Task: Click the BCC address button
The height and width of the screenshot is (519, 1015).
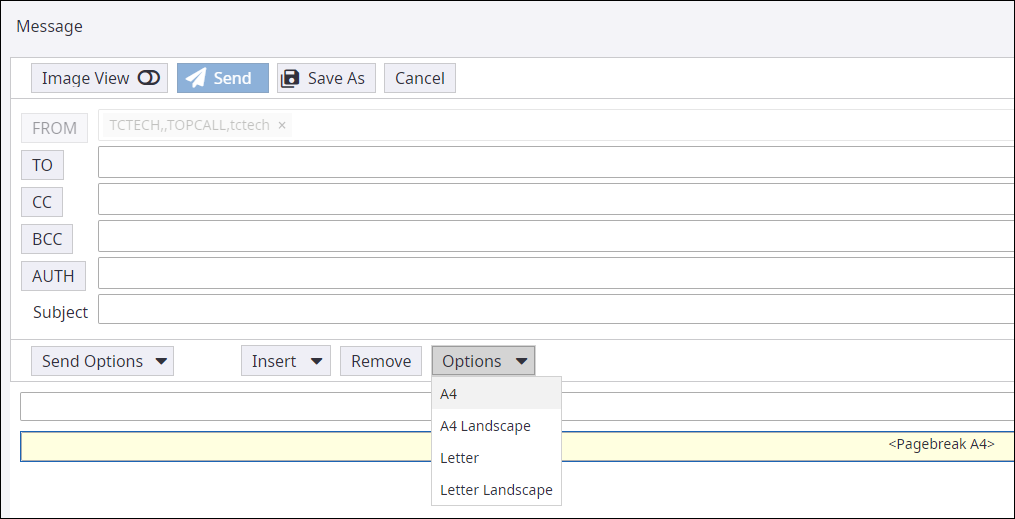Action: pyautogui.click(x=47, y=239)
